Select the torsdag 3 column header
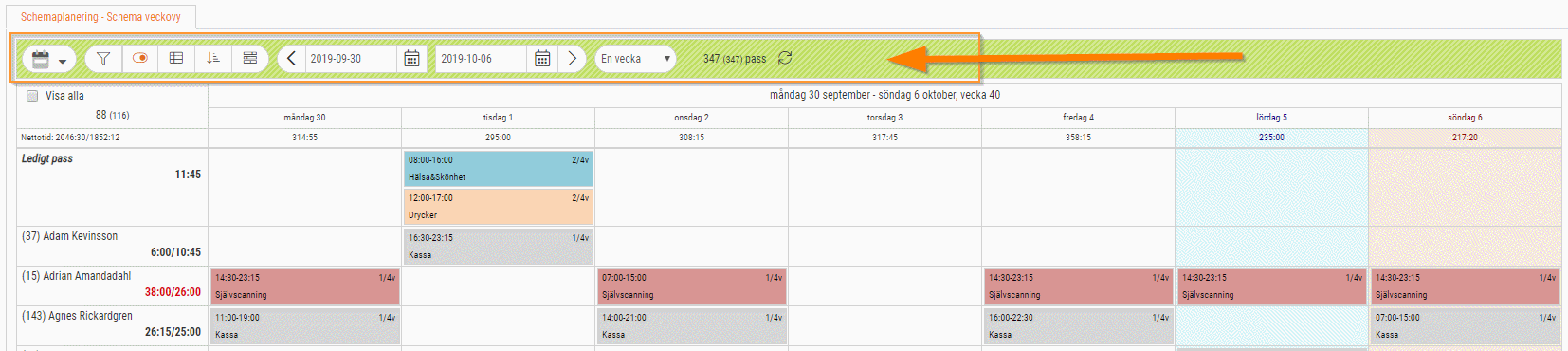The height and width of the screenshot is (351, 1568). click(884, 118)
